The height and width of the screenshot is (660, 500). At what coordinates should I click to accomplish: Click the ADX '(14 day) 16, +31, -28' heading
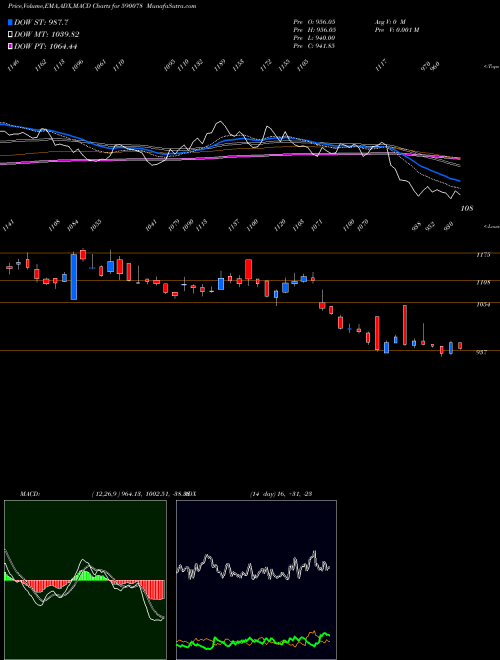[x=281, y=494]
